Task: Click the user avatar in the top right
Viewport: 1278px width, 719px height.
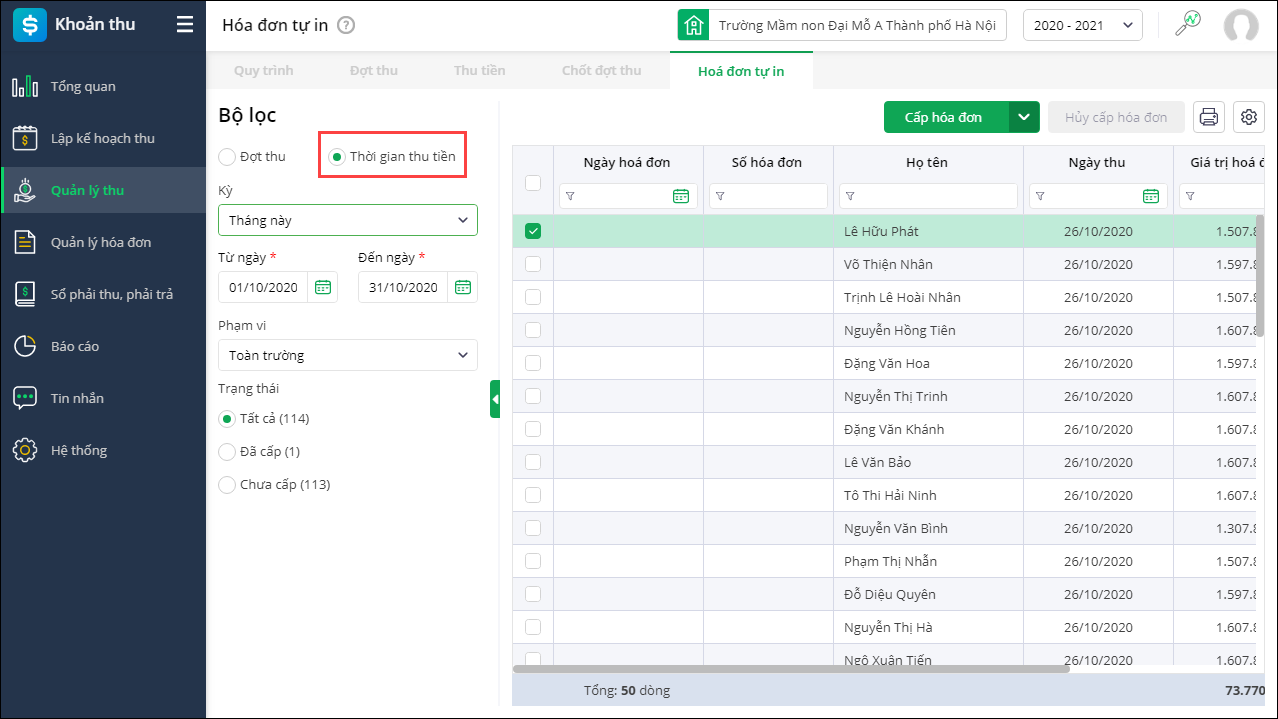Action: point(1240,26)
